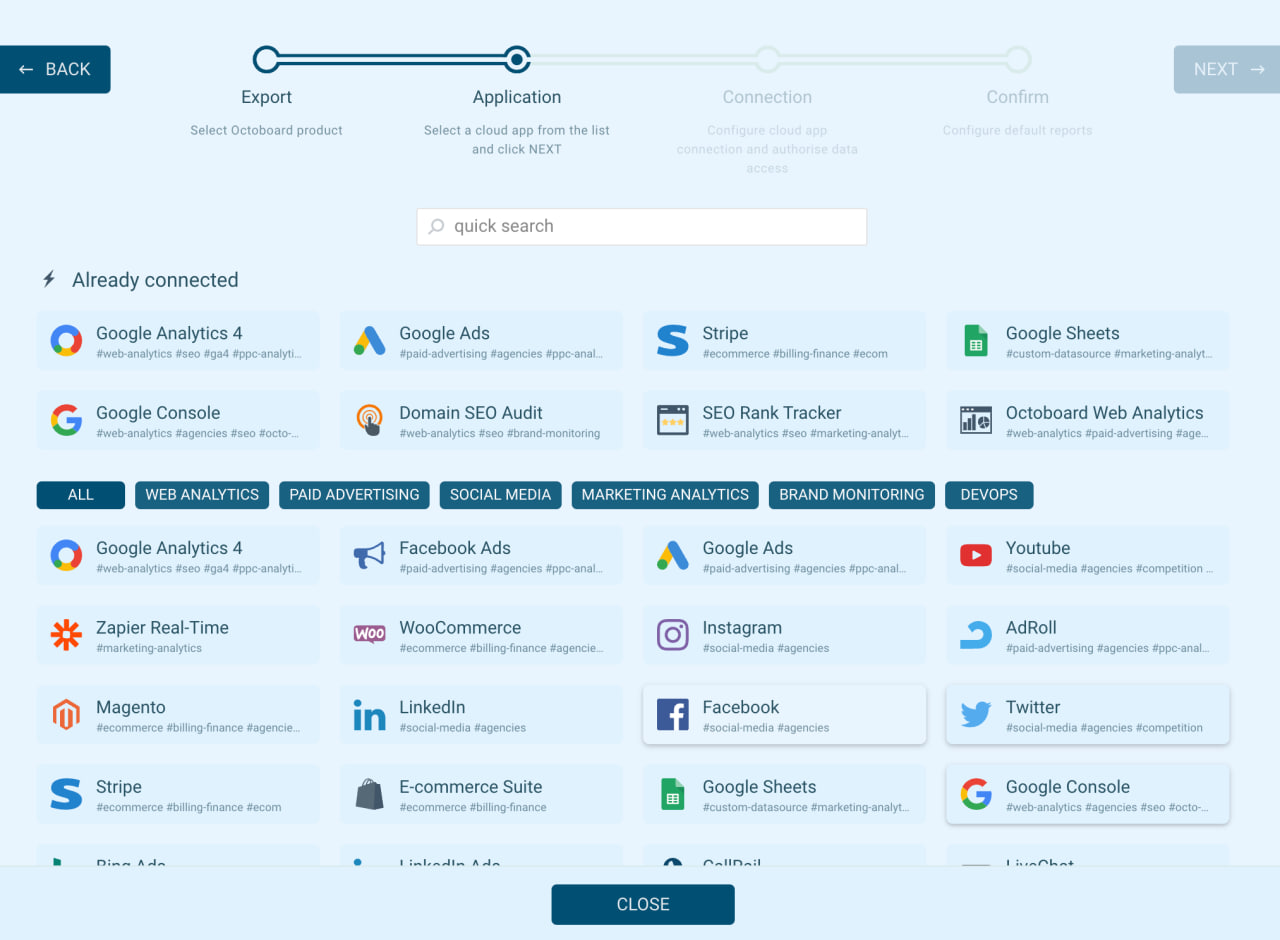This screenshot has width=1280, height=940.
Task: Filter apps by PAID ADVERTISING
Action: (354, 495)
